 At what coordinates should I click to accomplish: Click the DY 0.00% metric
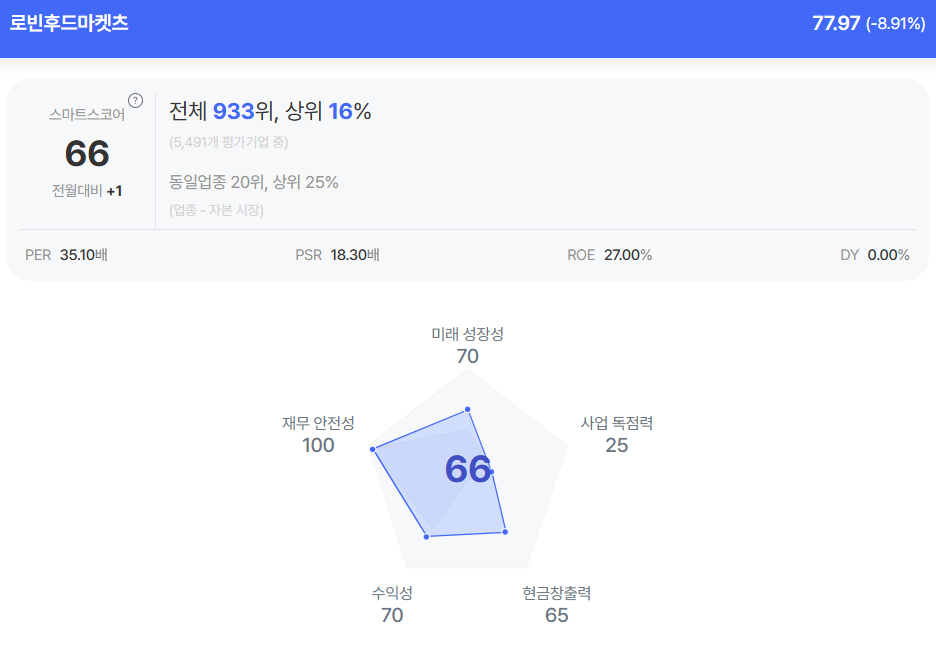[874, 255]
